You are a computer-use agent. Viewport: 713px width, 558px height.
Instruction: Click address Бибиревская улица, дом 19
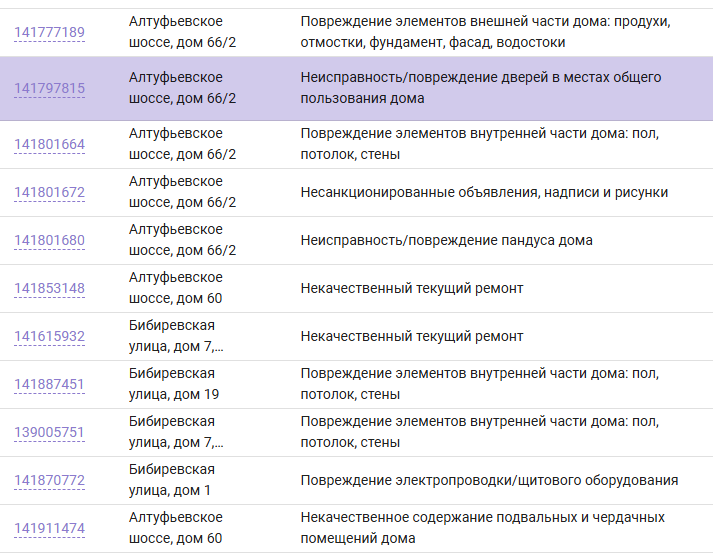pyautogui.click(x=174, y=384)
